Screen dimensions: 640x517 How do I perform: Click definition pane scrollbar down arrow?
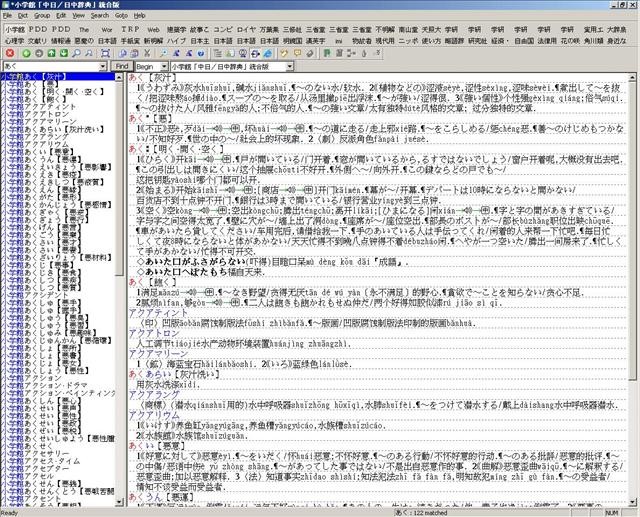point(632,502)
